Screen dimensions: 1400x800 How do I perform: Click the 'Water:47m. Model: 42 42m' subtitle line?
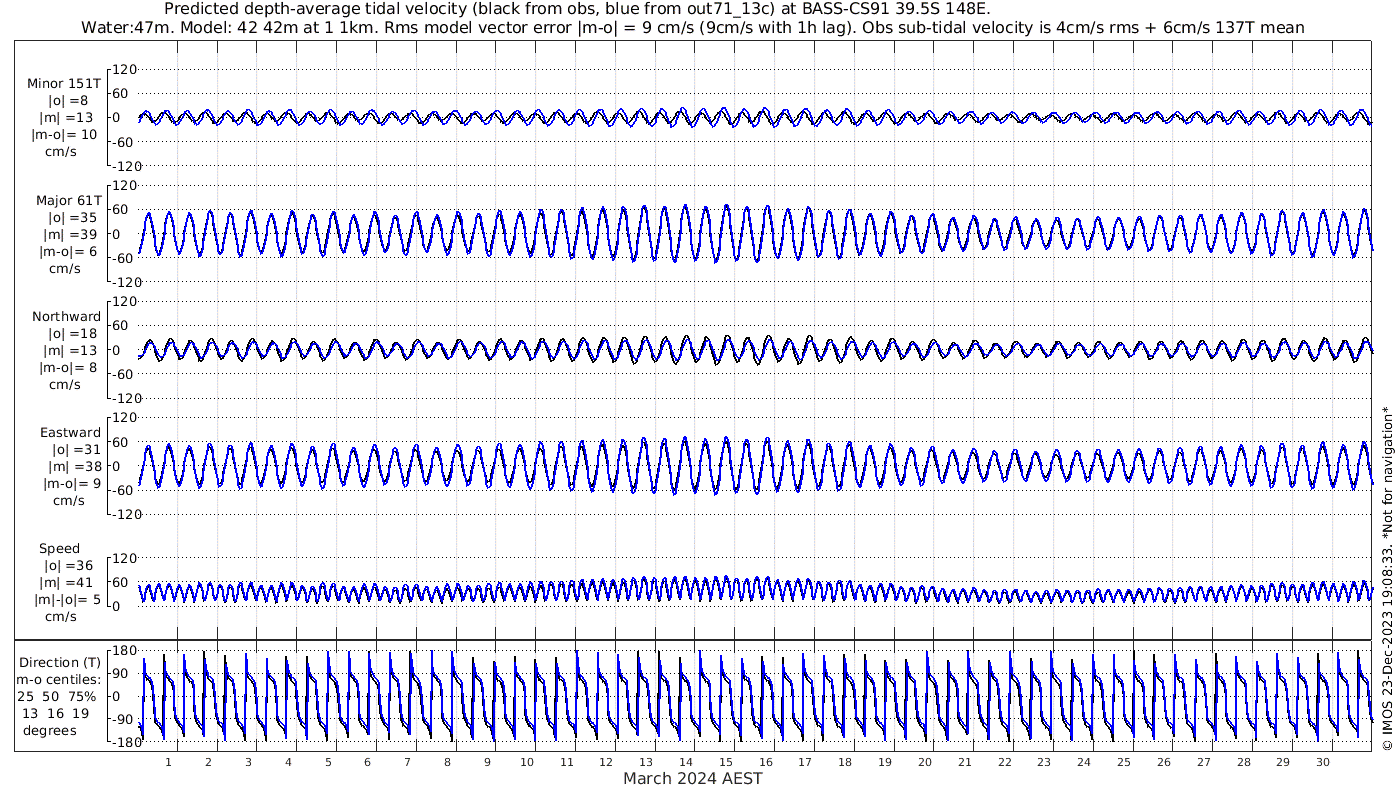coord(692,27)
